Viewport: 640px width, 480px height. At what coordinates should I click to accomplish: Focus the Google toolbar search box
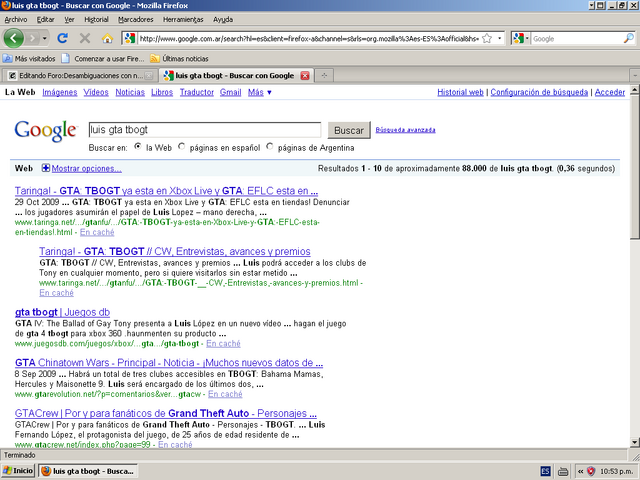577,39
